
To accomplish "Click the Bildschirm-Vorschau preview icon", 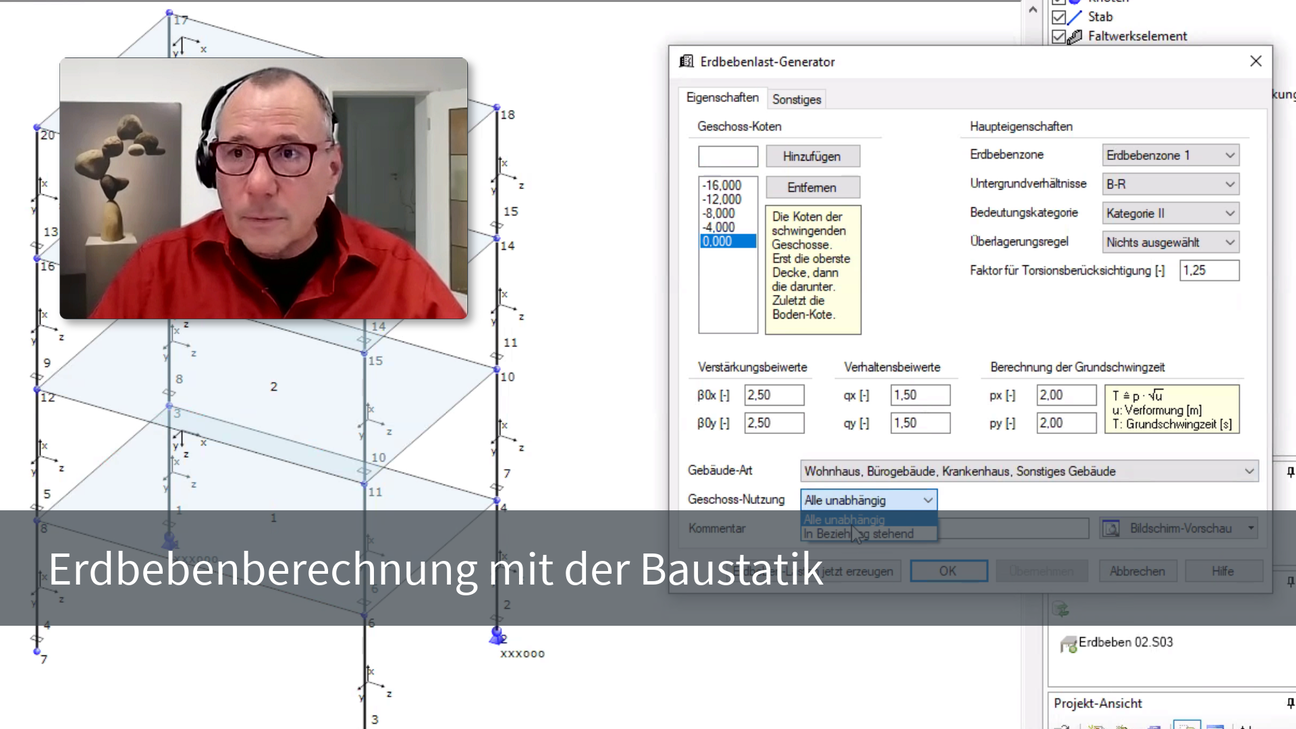I will tap(1111, 528).
